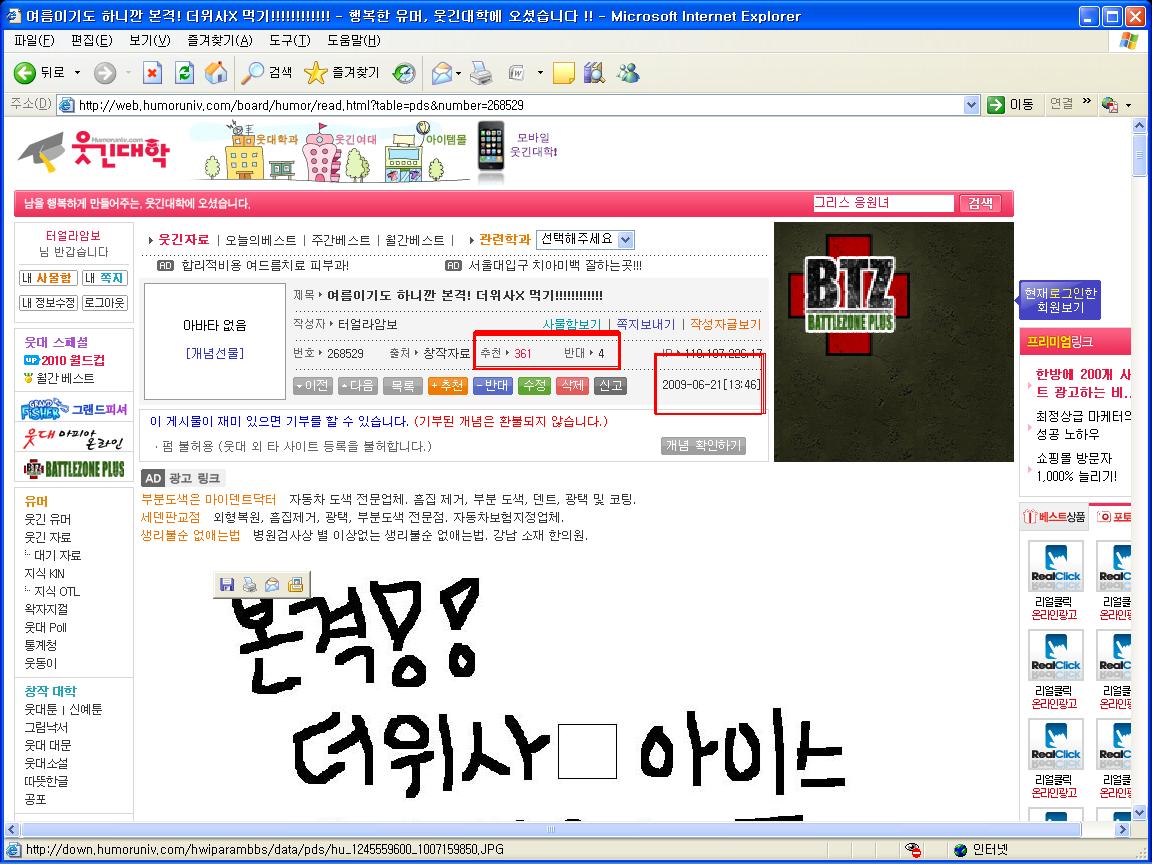The width and height of the screenshot is (1152, 864).
Task: Click the Refresh page icon
Action: pos(184,72)
